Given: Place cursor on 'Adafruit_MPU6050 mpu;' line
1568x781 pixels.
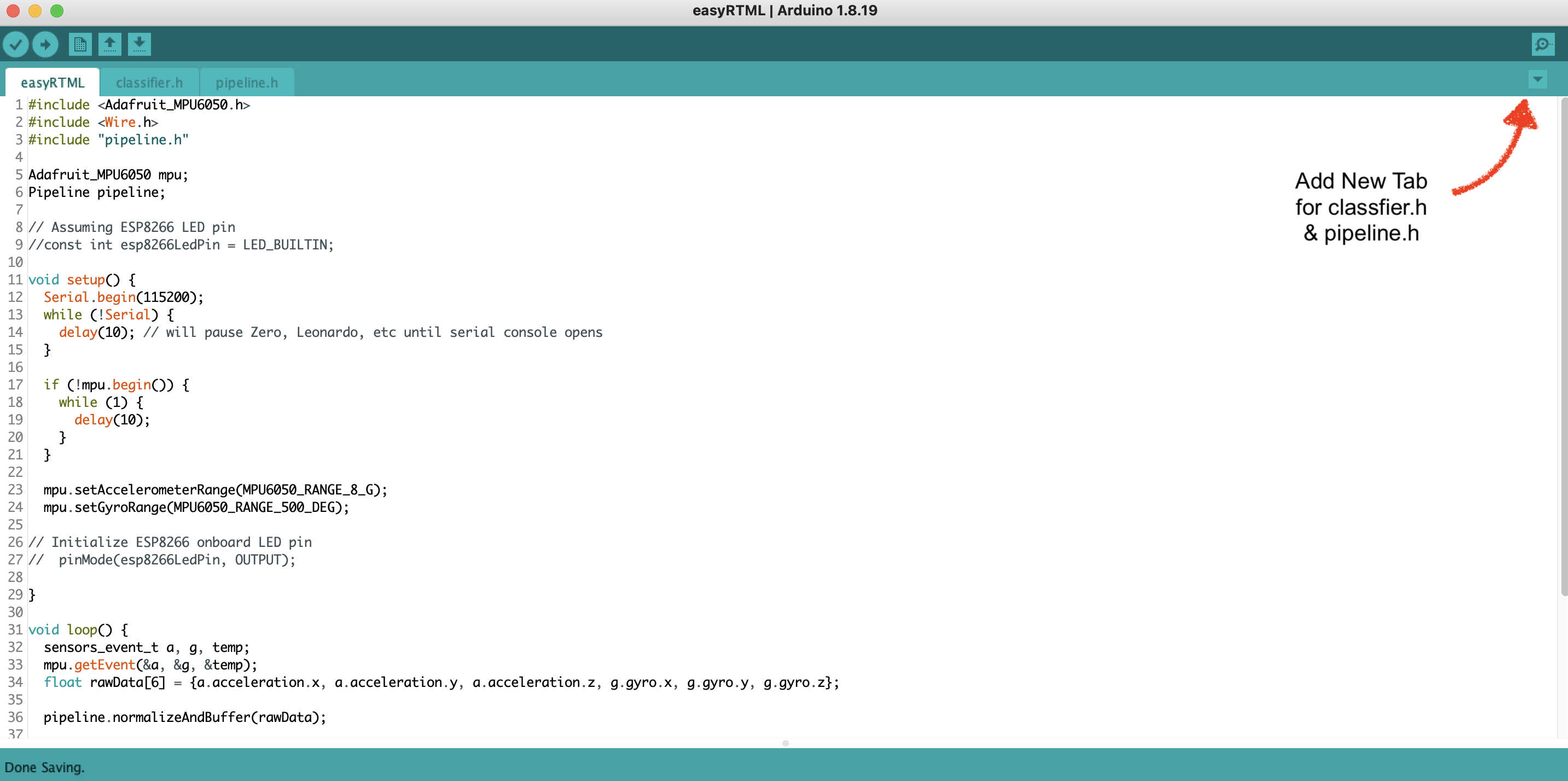Looking at the screenshot, I should coord(108,175).
